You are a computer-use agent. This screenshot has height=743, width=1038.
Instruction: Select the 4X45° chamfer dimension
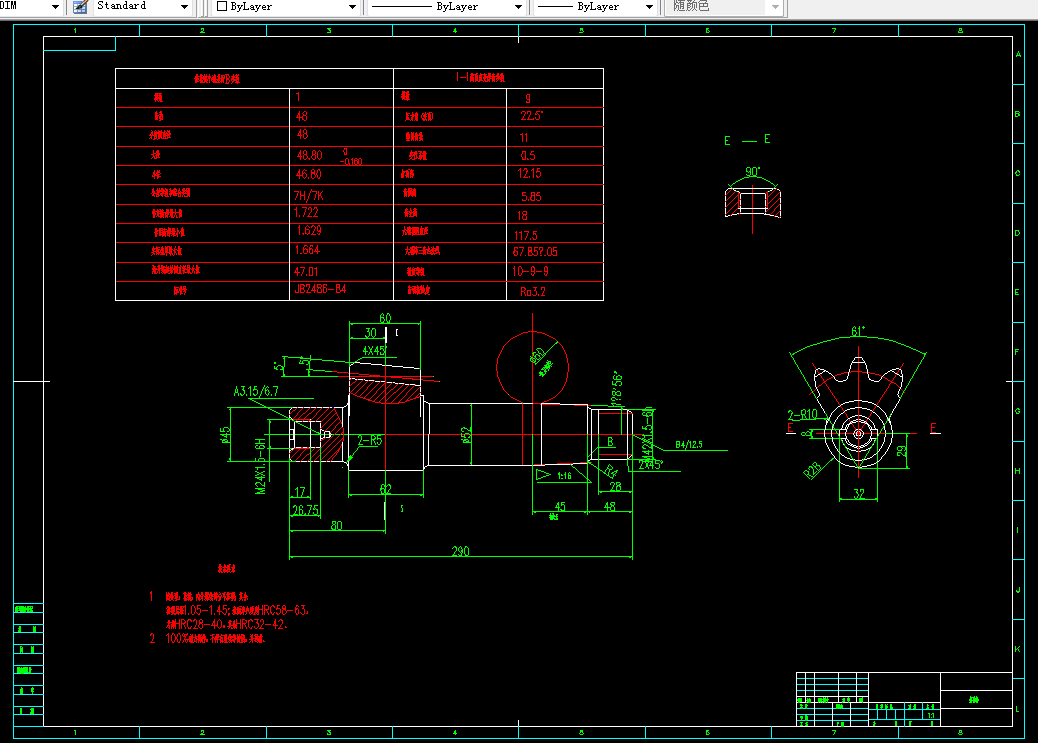[x=374, y=350]
